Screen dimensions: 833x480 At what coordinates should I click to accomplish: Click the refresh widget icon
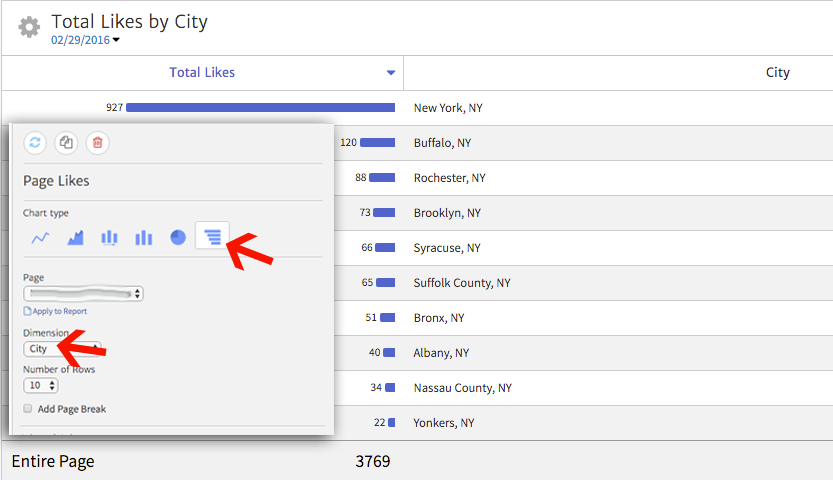click(x=35, y=142)
